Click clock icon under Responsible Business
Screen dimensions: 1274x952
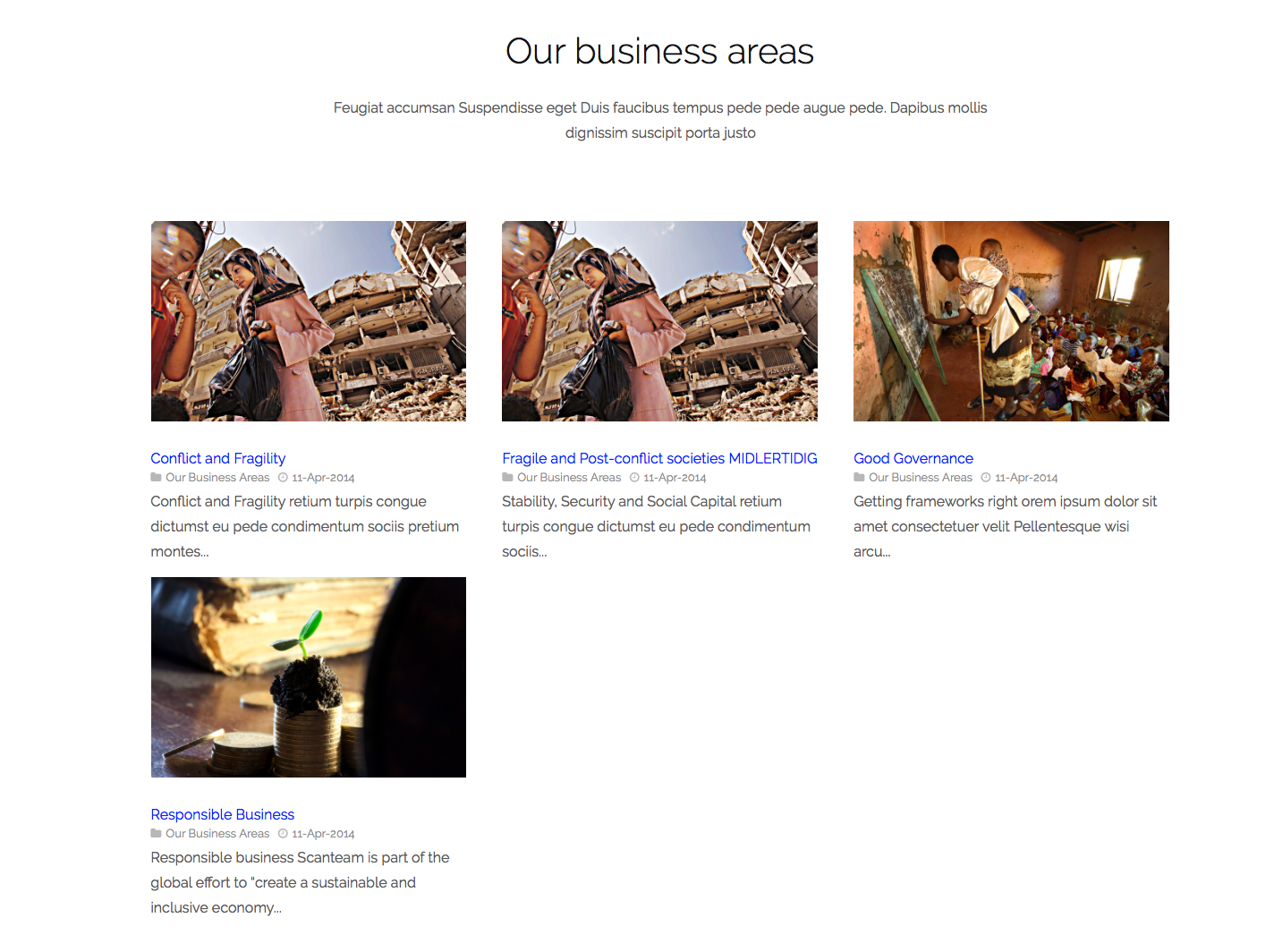click(x=283, y=834)
